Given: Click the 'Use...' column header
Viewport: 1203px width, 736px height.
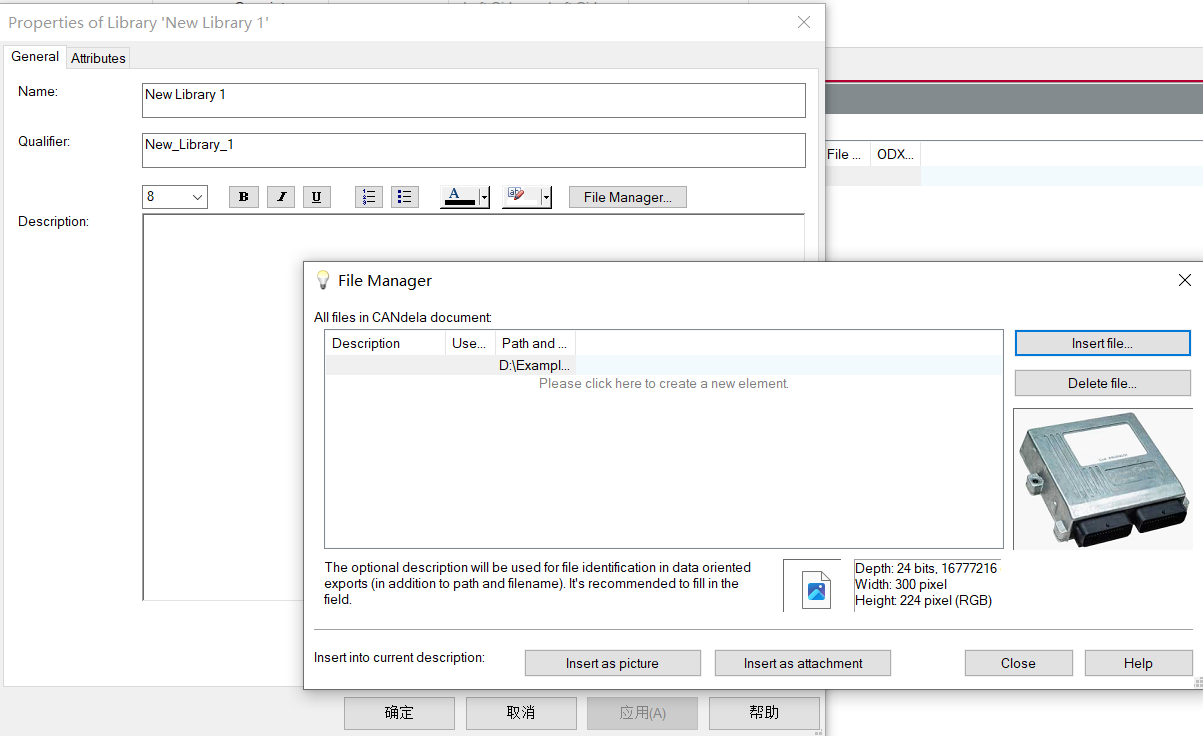Looking at the screenshot, I should pyautogui.click(x=471, y=343).
